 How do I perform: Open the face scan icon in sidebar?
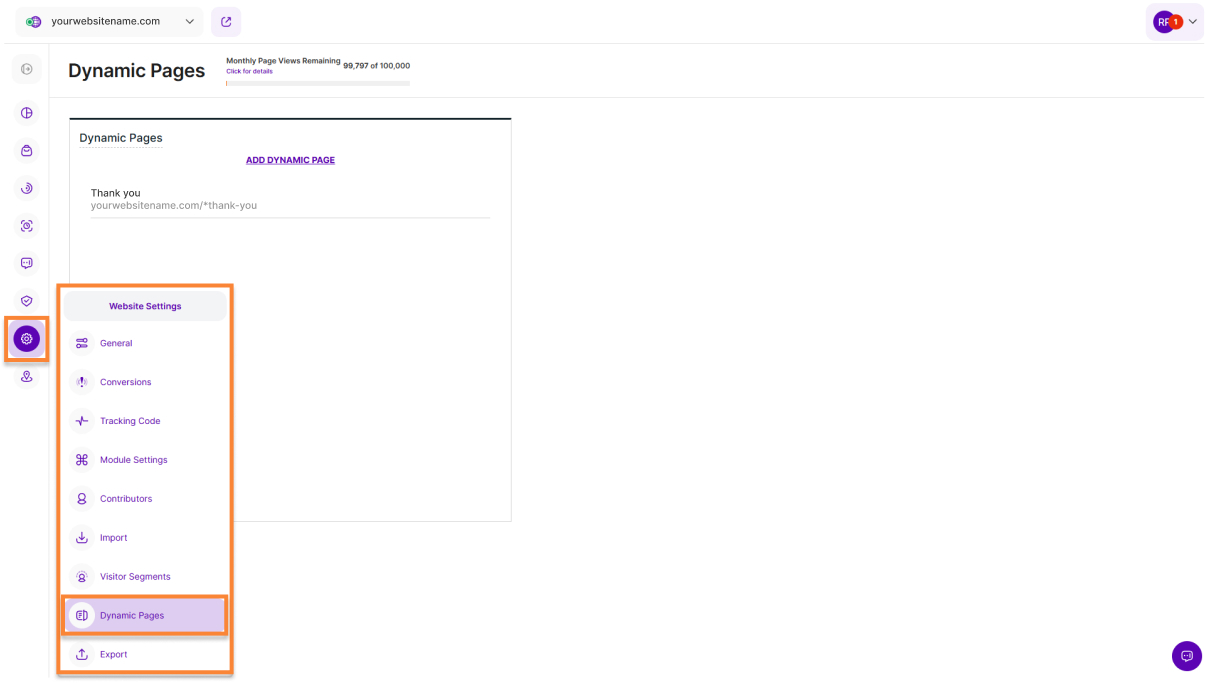pyautogui.click(x=27, y=226)
